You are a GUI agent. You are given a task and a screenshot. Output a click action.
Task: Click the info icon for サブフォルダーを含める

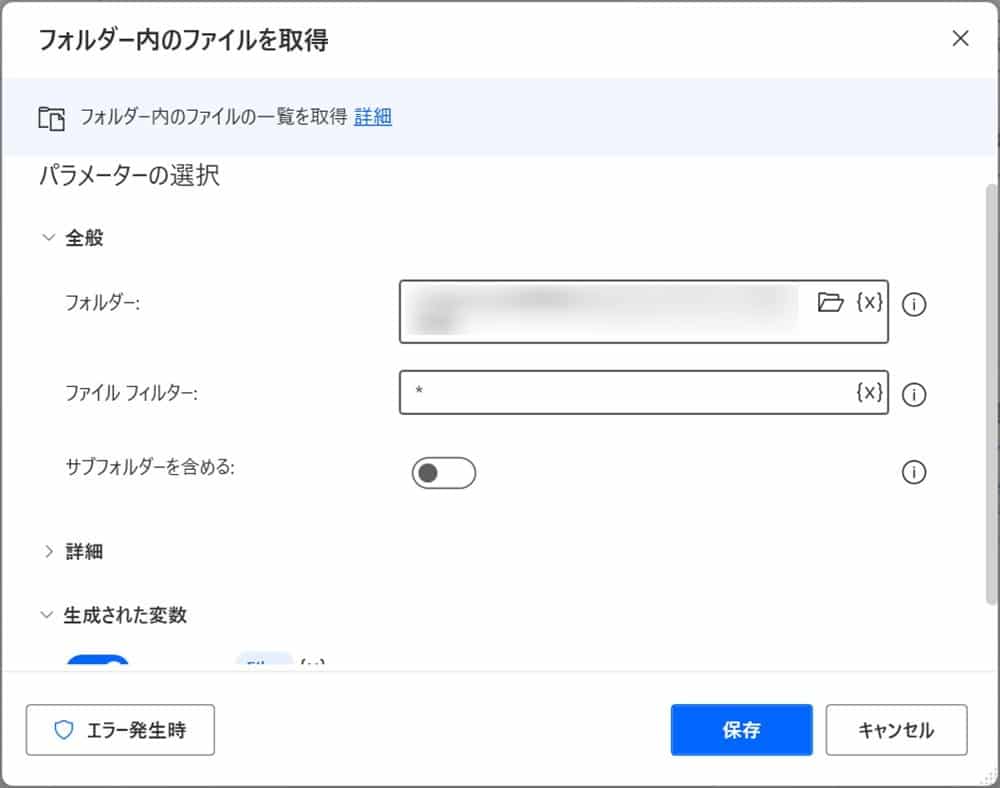pos(913,472)
